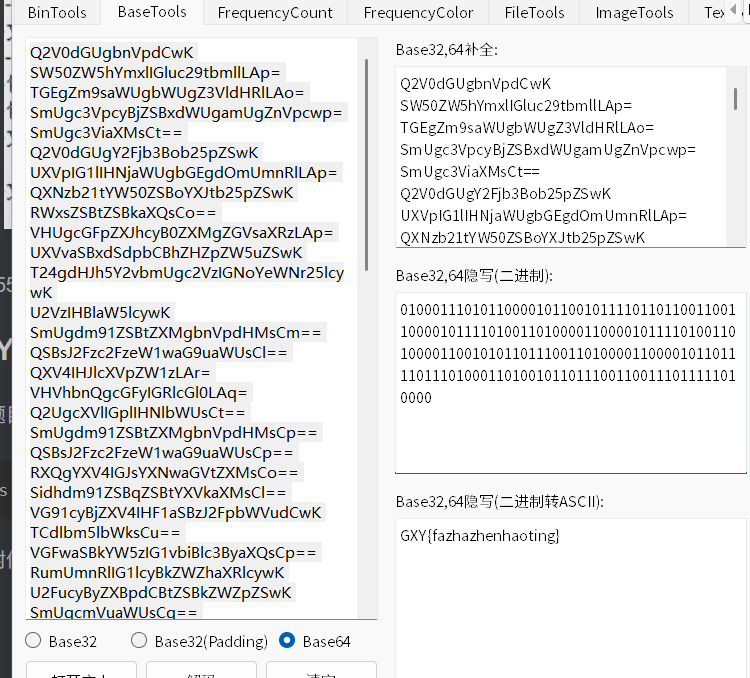Choose the Base32(Padding) option
The width and height of the screenshot is (750, 678).
tap(140, 641)
